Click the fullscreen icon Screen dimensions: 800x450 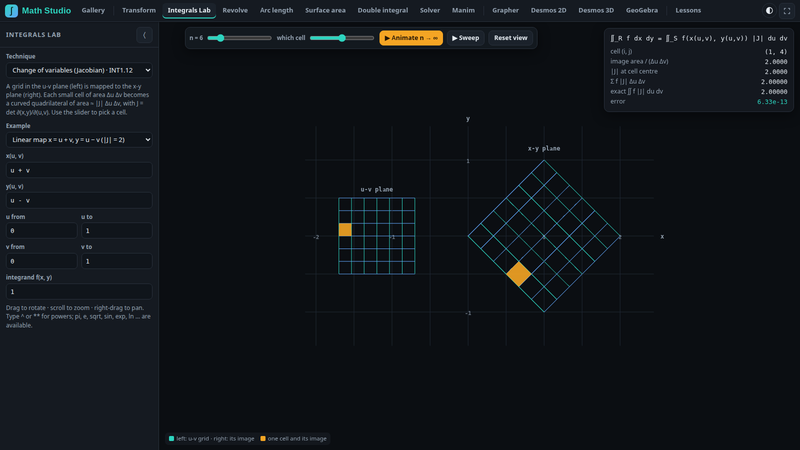(x=787, y=10)
